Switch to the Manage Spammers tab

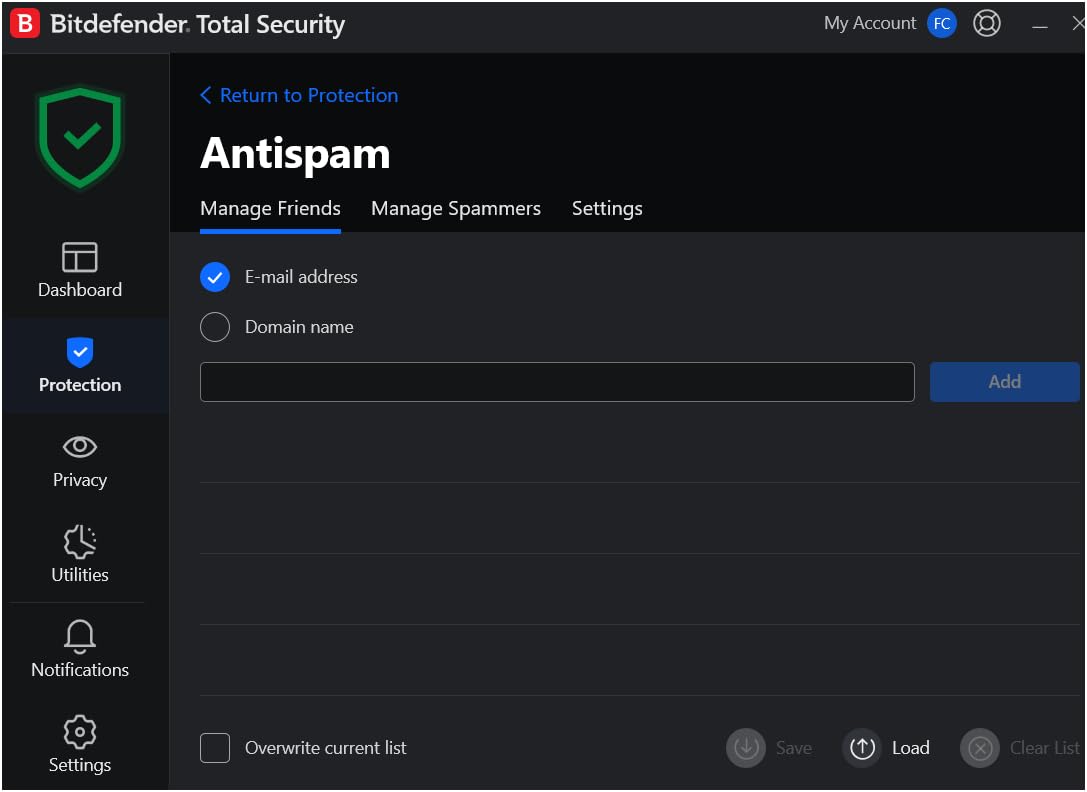pos(455,209)
